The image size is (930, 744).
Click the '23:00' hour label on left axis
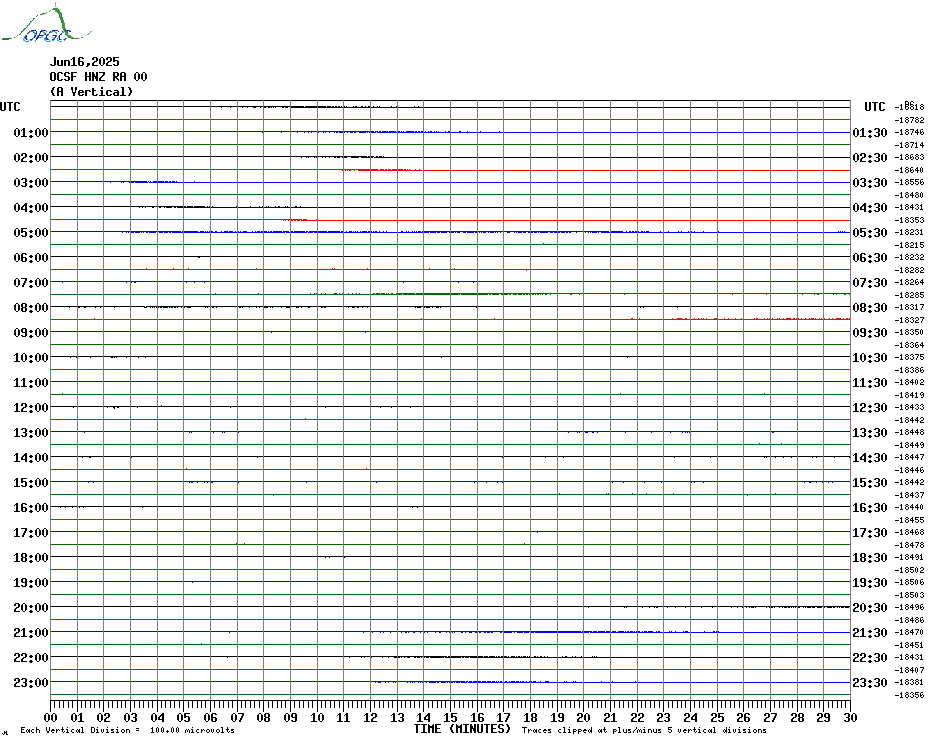(31, 683)
